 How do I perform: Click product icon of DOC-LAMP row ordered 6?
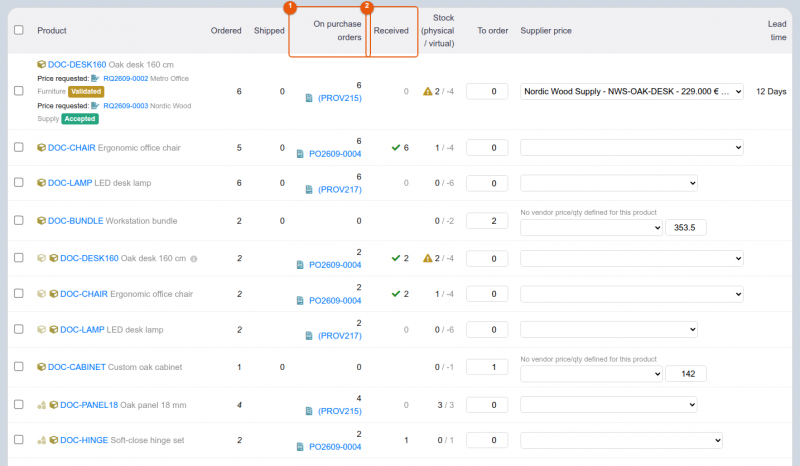41,183
